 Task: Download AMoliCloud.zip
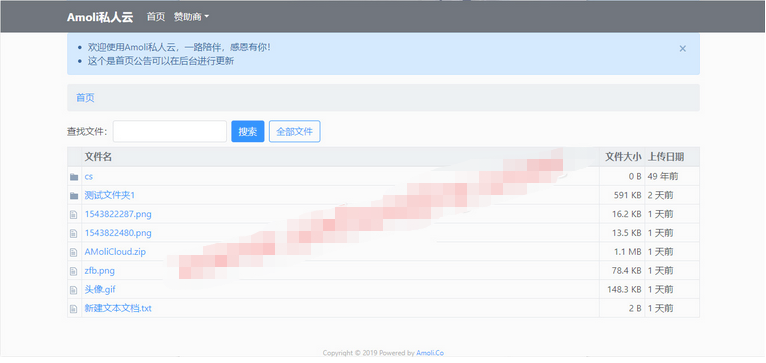pos(115,252)
